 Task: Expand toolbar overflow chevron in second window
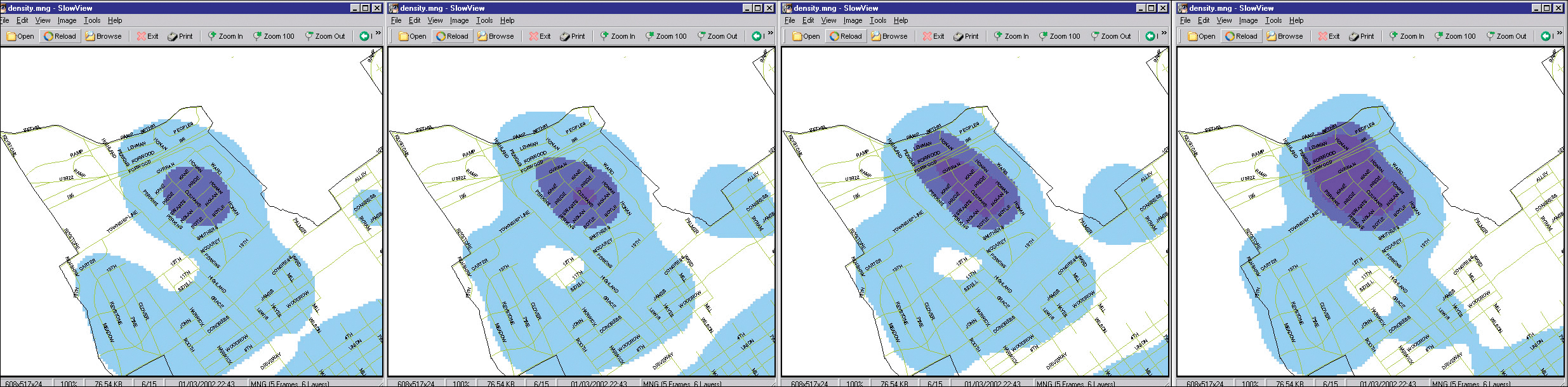tap(771, 33)
